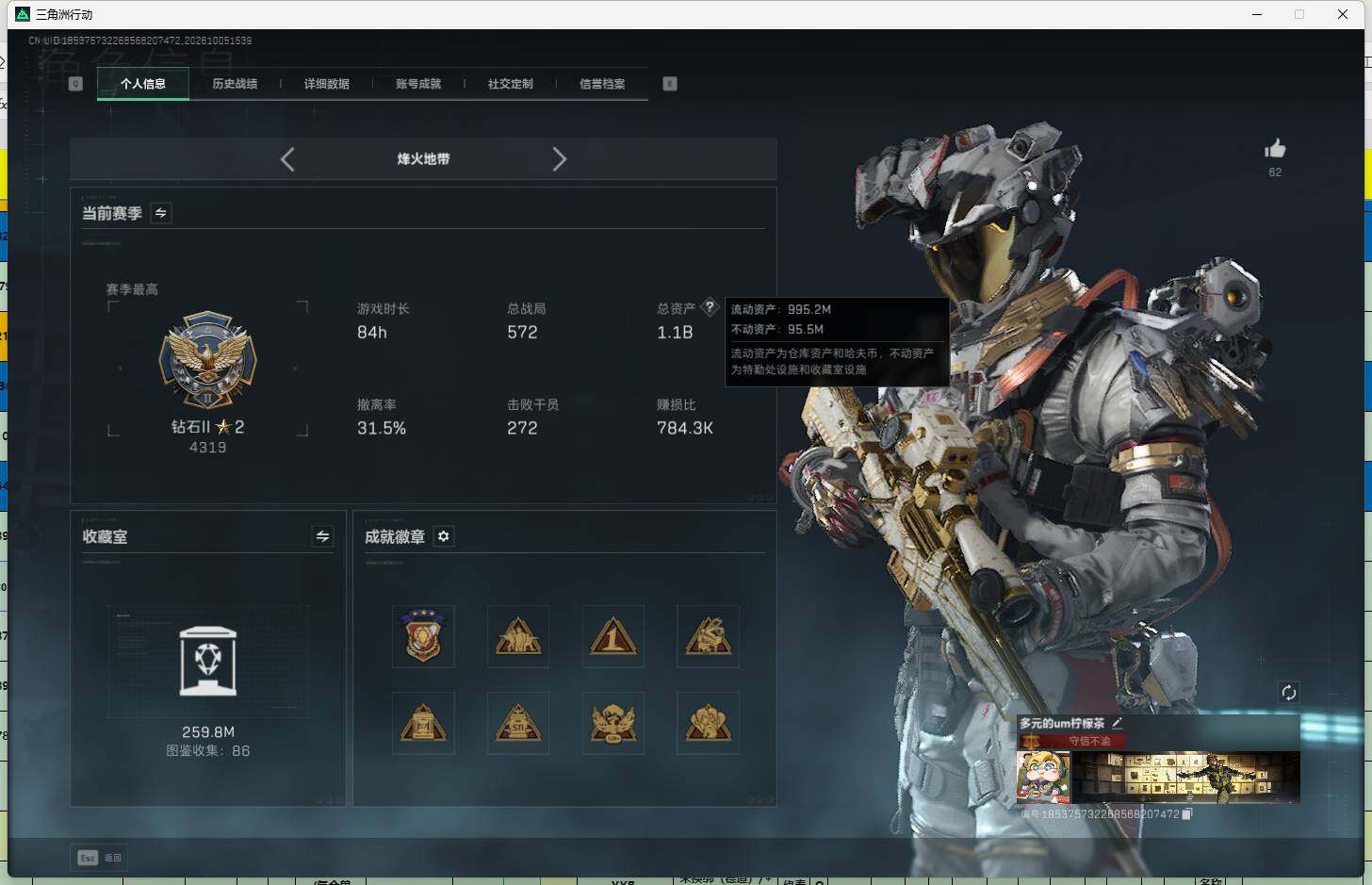
Task: Click the refresh character model icon
Action: [x=1288, y=693]
